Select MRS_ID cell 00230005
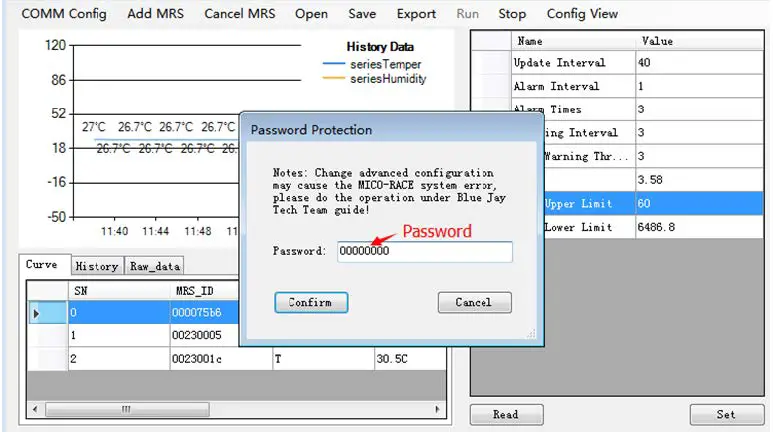Viewport: 773px width, 432px height. pos(204,335)
